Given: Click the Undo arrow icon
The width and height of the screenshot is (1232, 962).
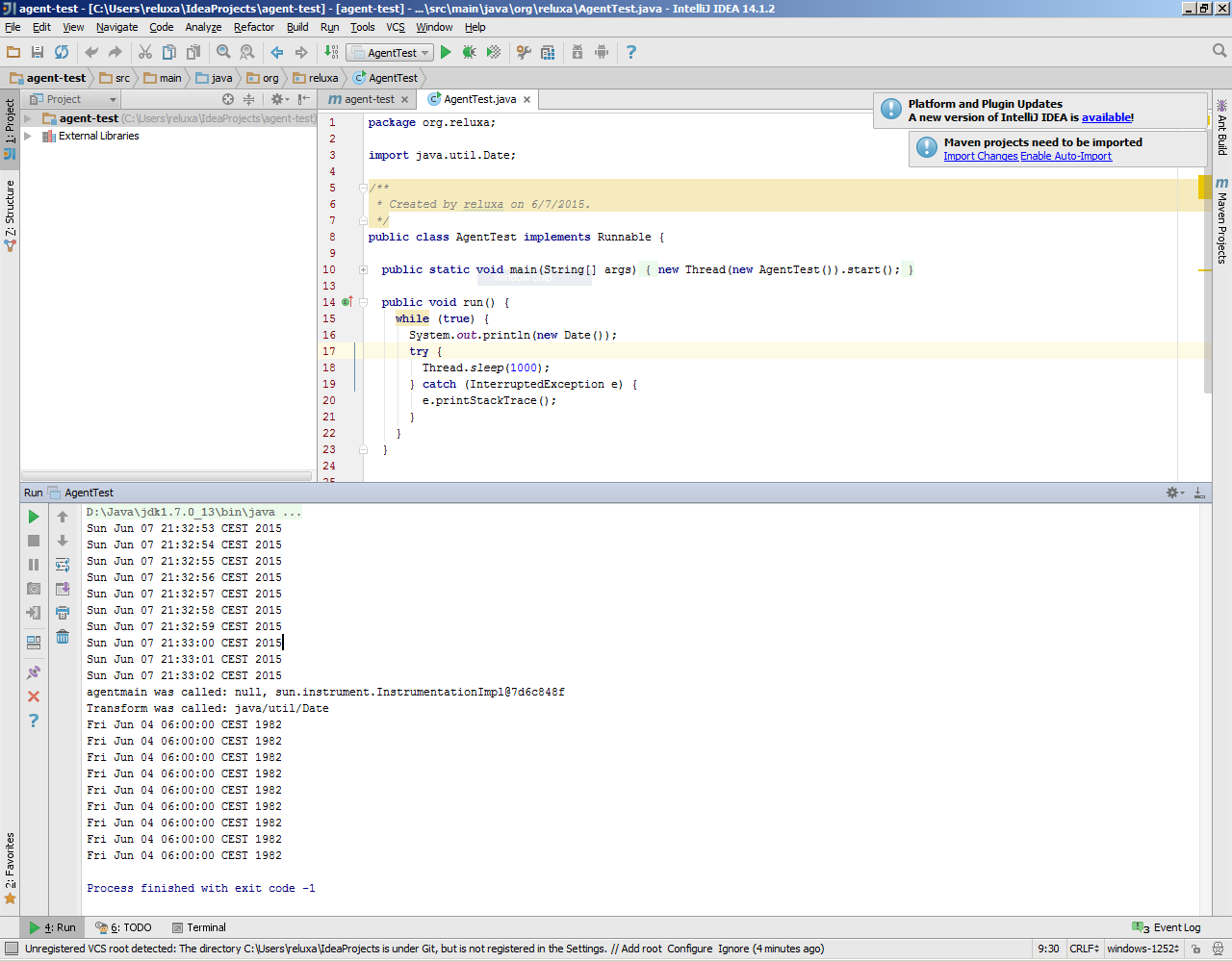Looking at the screenshot, I should click(x=91, y=52).
